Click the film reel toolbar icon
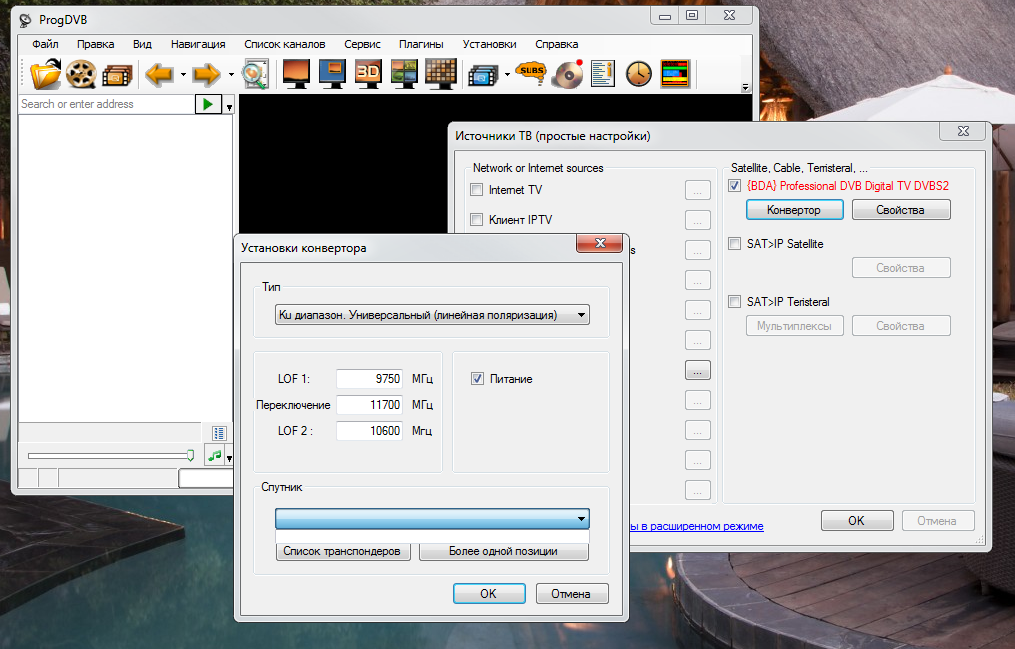 tap(82, 74)
